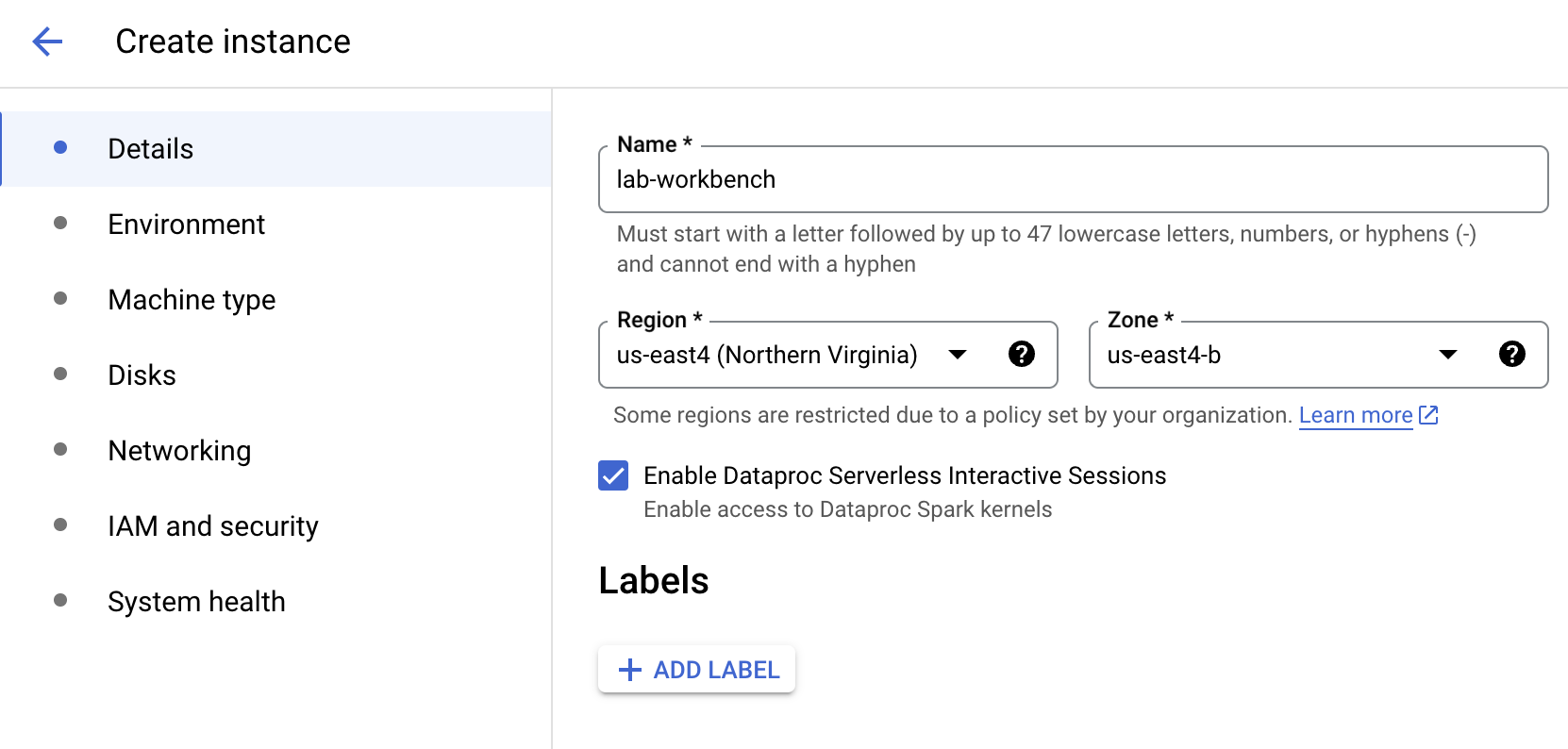The width and height of the screenshot is (1568, 749).
Task: Click the external link icon beside Learn more
Action: pyautogui.click(x=1429, y=415)
